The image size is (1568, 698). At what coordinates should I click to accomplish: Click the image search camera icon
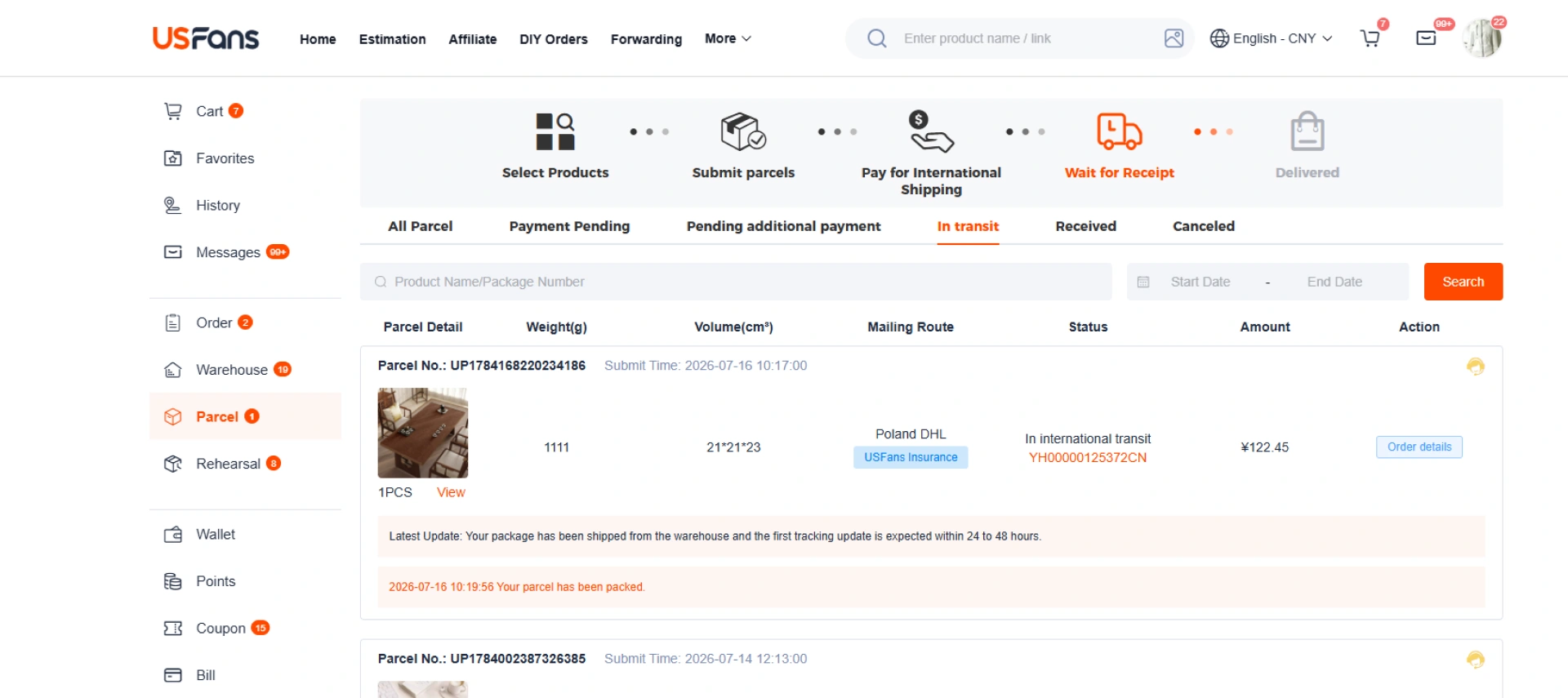(x=1174, y=38)
